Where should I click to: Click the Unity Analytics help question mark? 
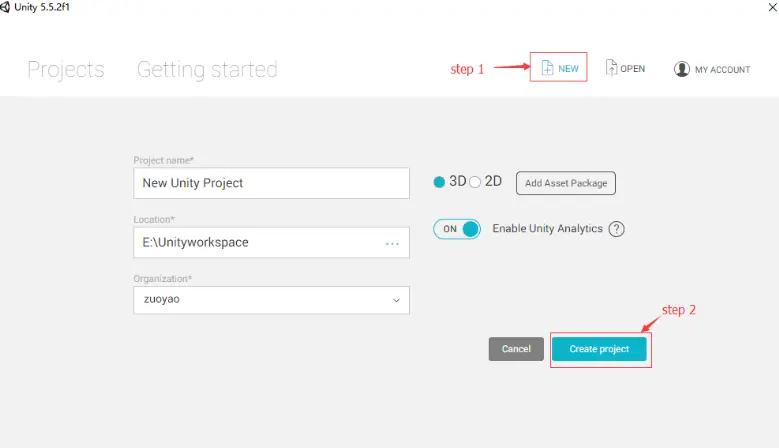(x=616, y=229)
